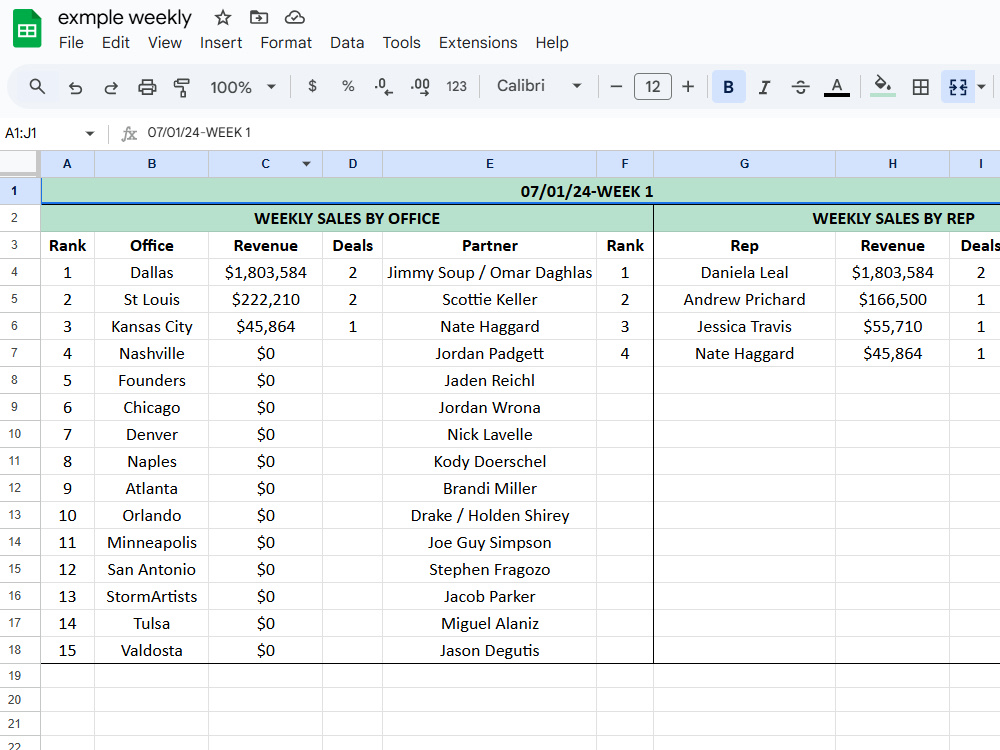Open the search menus magnifier
Screen dimensions: 1000x750
(37, 87)
